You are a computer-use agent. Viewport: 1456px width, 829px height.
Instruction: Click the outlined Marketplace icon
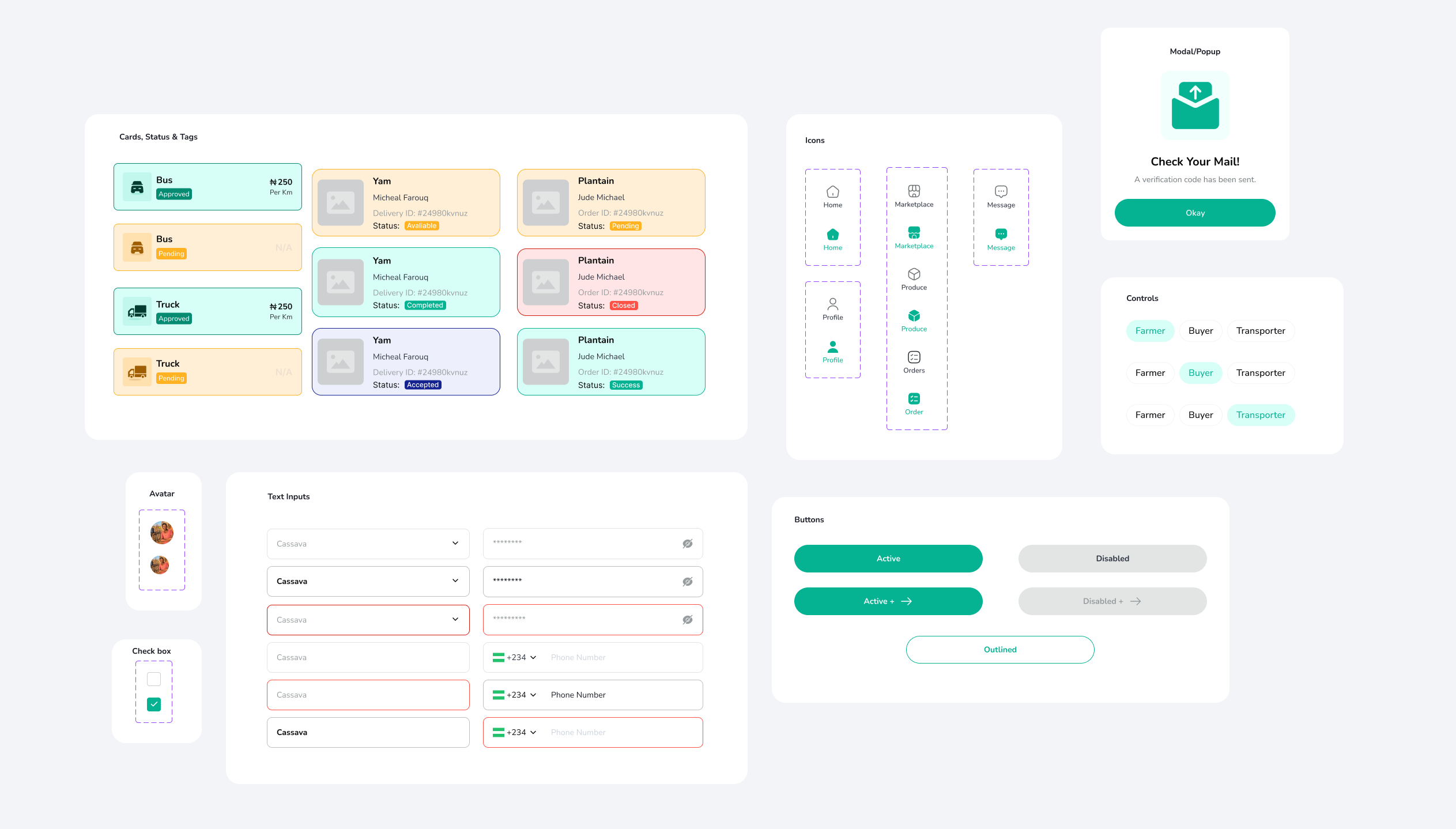[x=914, y=191]
